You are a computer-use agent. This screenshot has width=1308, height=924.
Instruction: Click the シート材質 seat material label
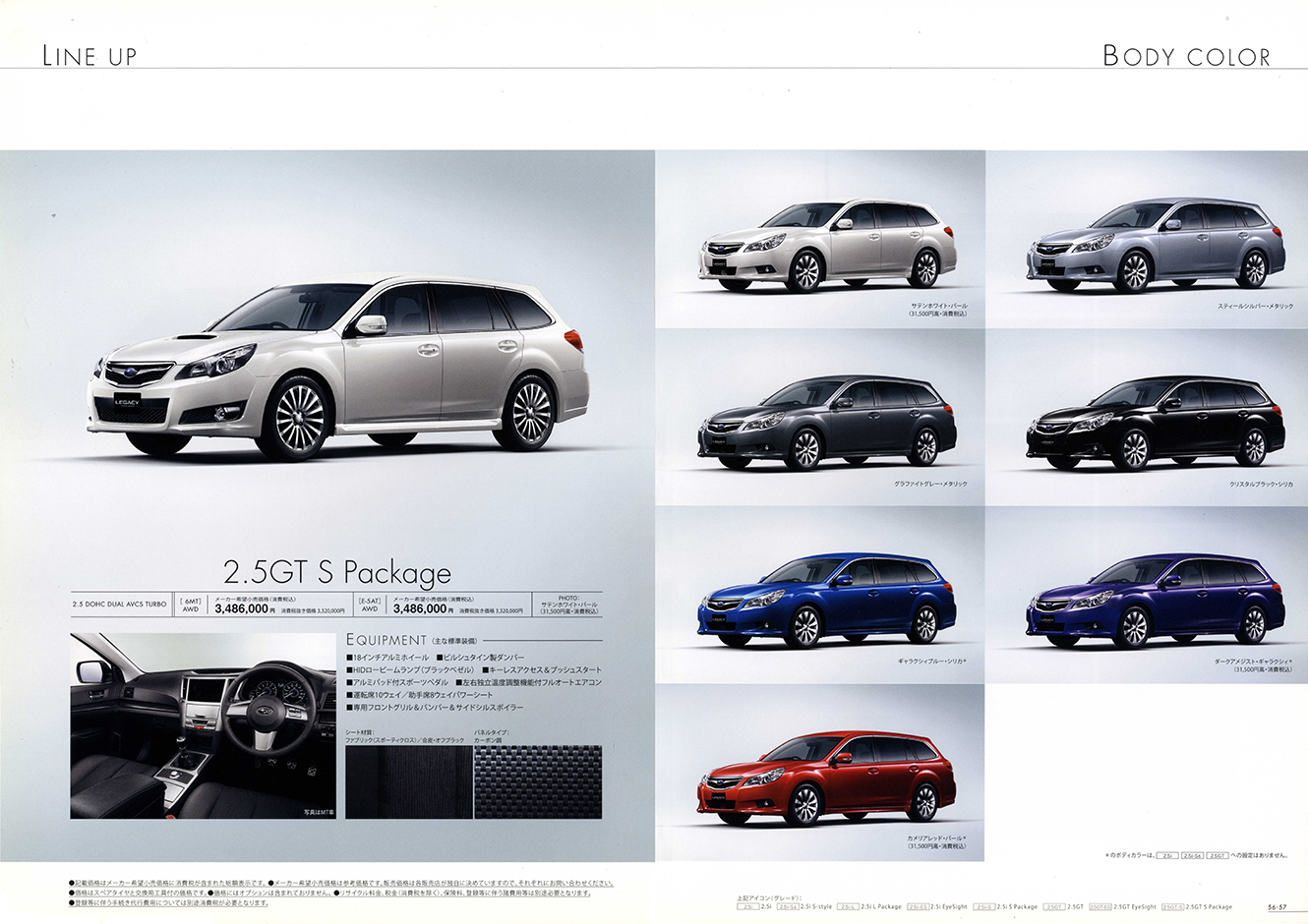[404, 735]
